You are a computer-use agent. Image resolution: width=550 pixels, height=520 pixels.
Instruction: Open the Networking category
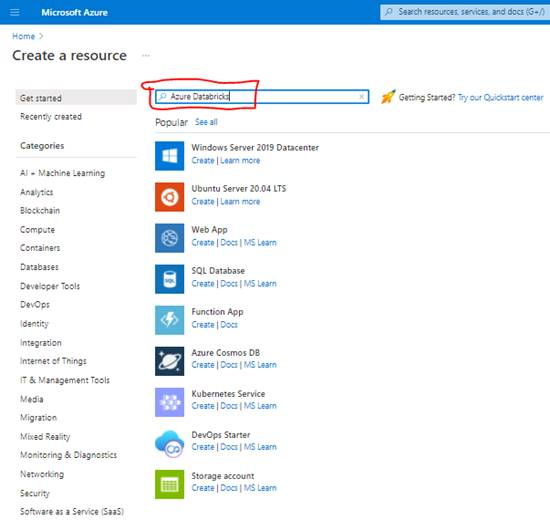[x=42, y=474]
